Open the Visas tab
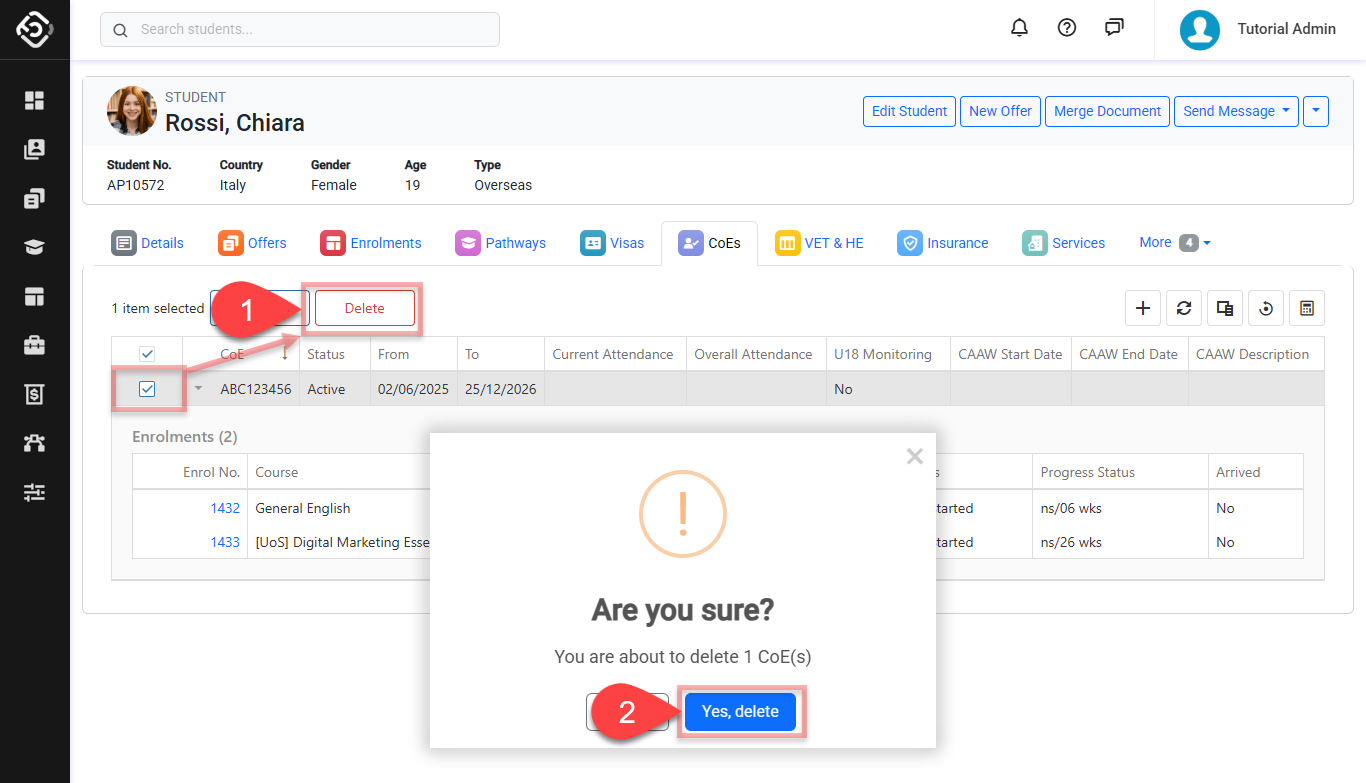This screenshot has width=1366, height=783. point(612,243)
